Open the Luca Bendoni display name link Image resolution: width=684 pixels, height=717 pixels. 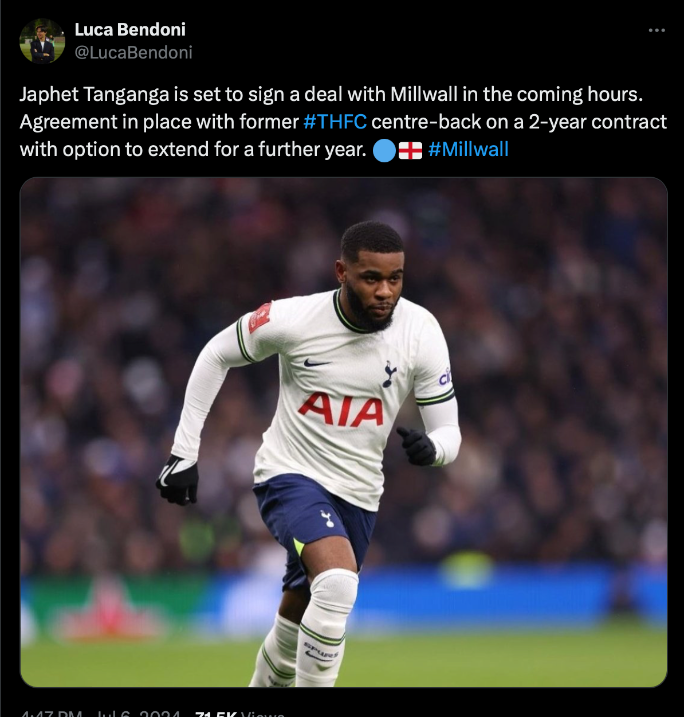(130, 30)
